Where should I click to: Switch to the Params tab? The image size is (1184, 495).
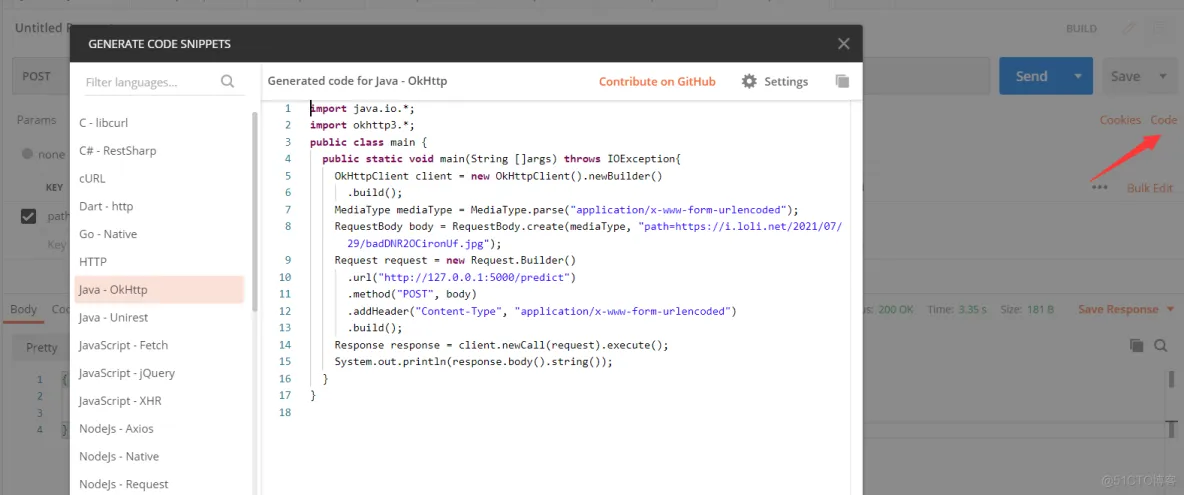point(36,120)
